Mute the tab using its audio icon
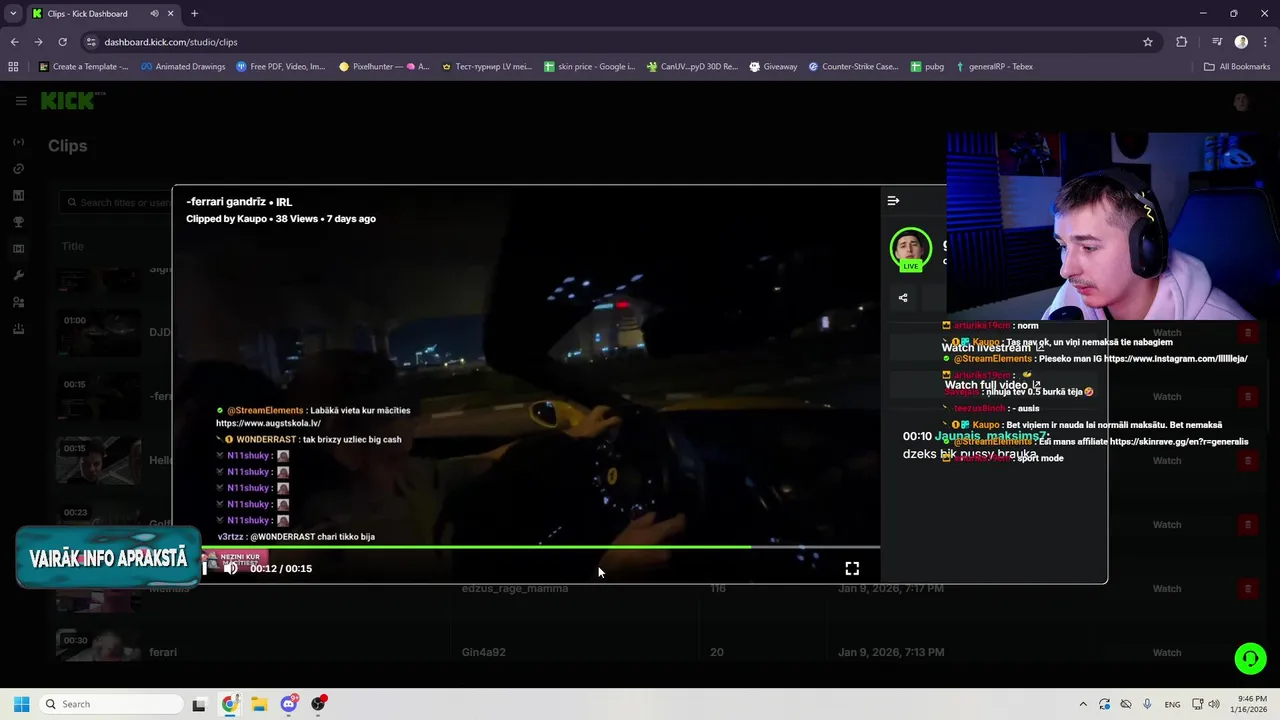Screen dimensions: 1280x720 pos(154,14)
